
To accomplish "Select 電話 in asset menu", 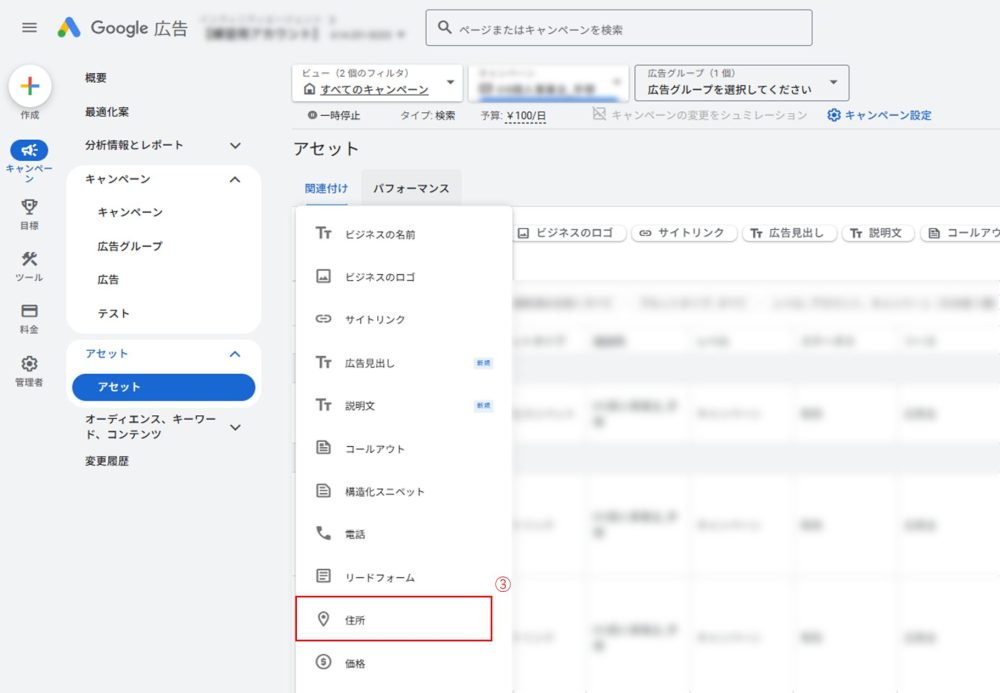I will tap(404, 534).
